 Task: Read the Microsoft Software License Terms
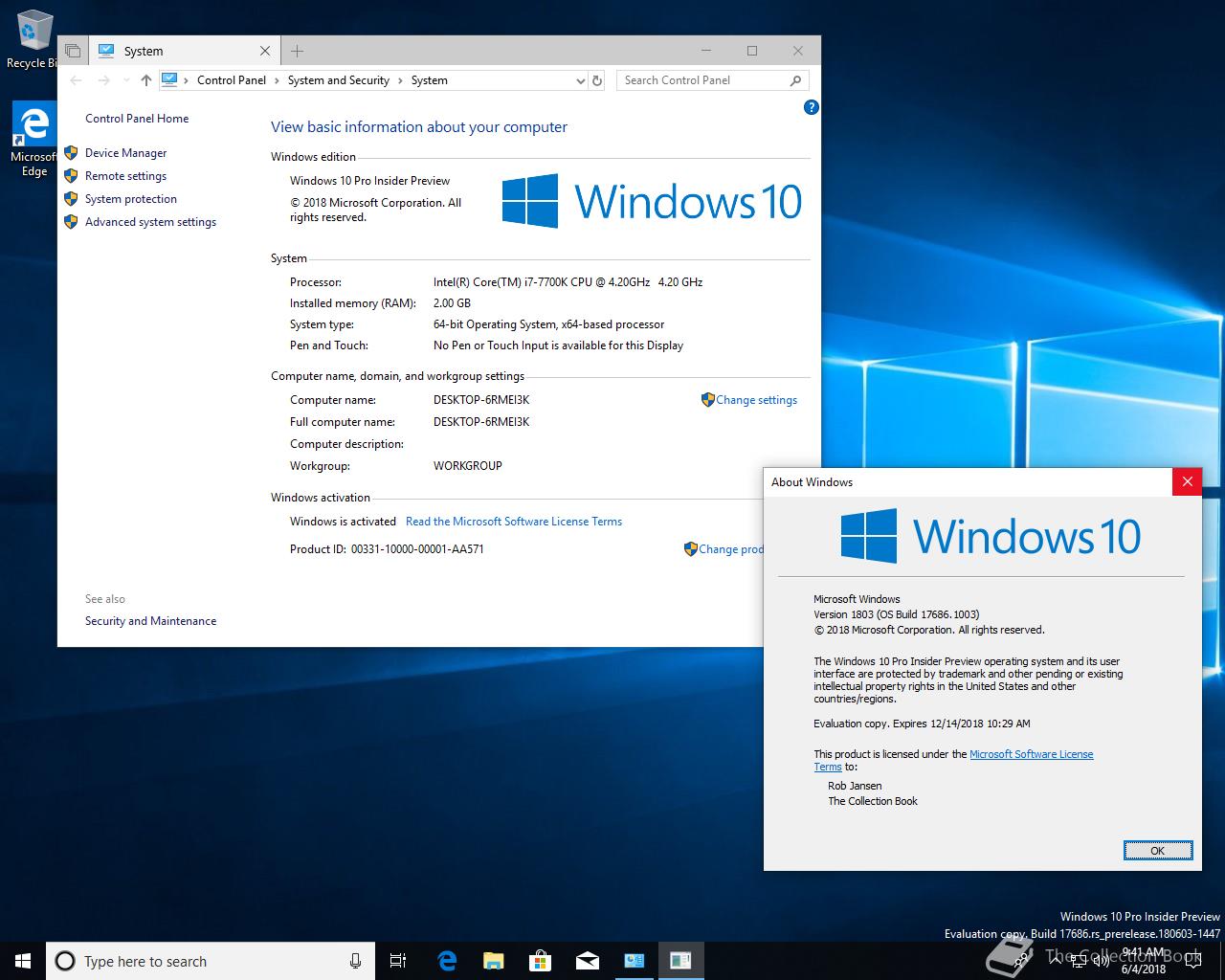click(x=514, y=522)
